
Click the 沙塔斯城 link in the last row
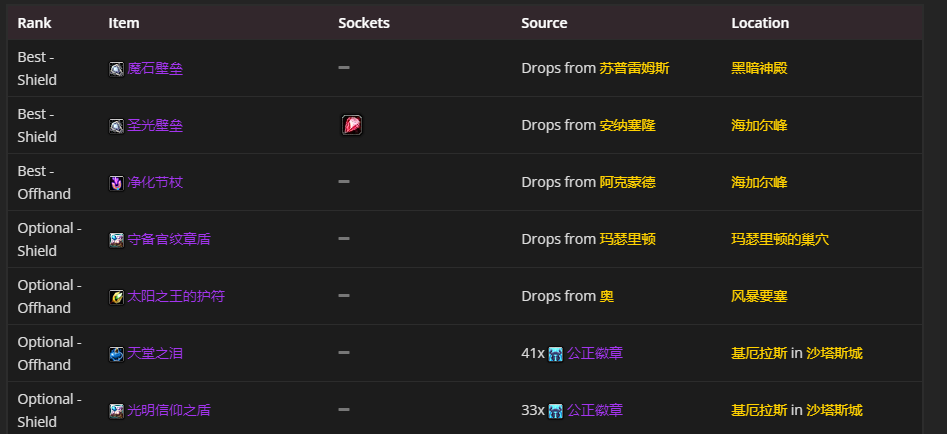coord(834,410)
